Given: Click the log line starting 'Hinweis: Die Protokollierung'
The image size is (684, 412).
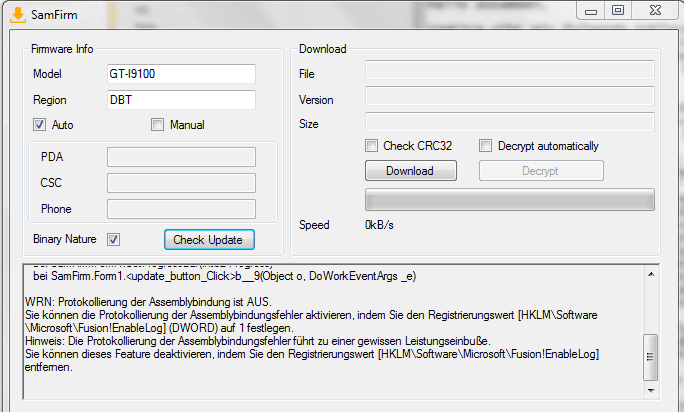Looking at the screenshot, I should pos(258,341).
